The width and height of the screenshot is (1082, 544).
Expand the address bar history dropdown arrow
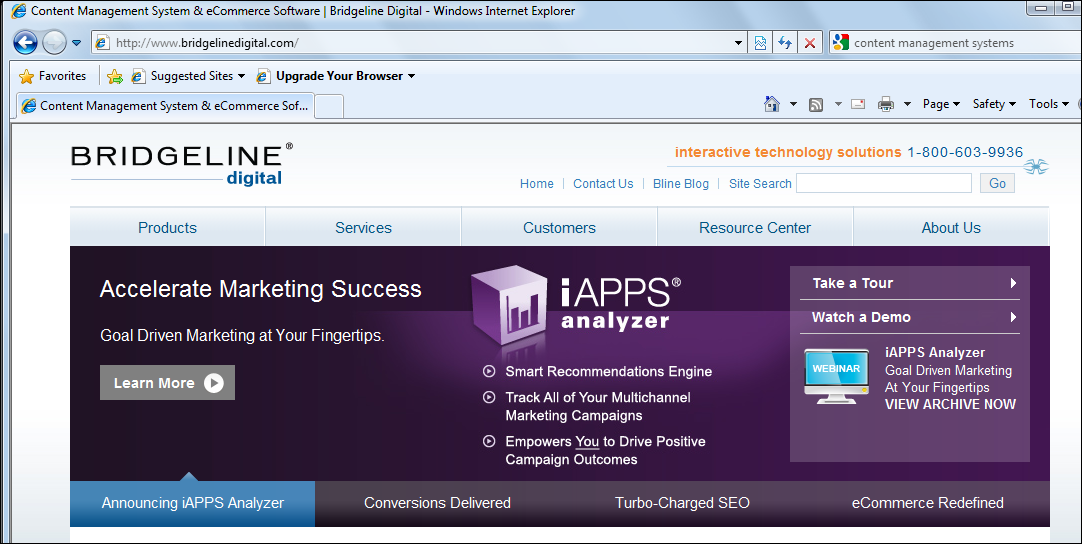click(x=738, y=43)
